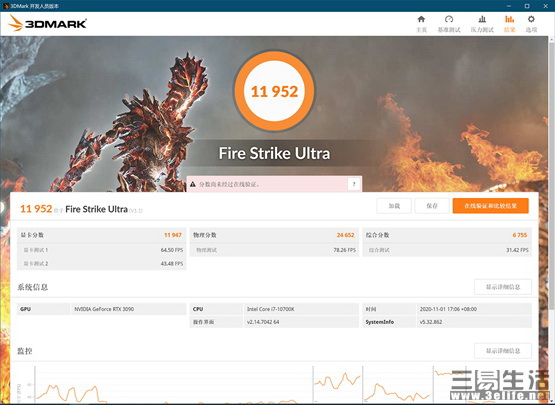
Task: Click the warning triangle icon in pink banner
Action: click(193, 184)
